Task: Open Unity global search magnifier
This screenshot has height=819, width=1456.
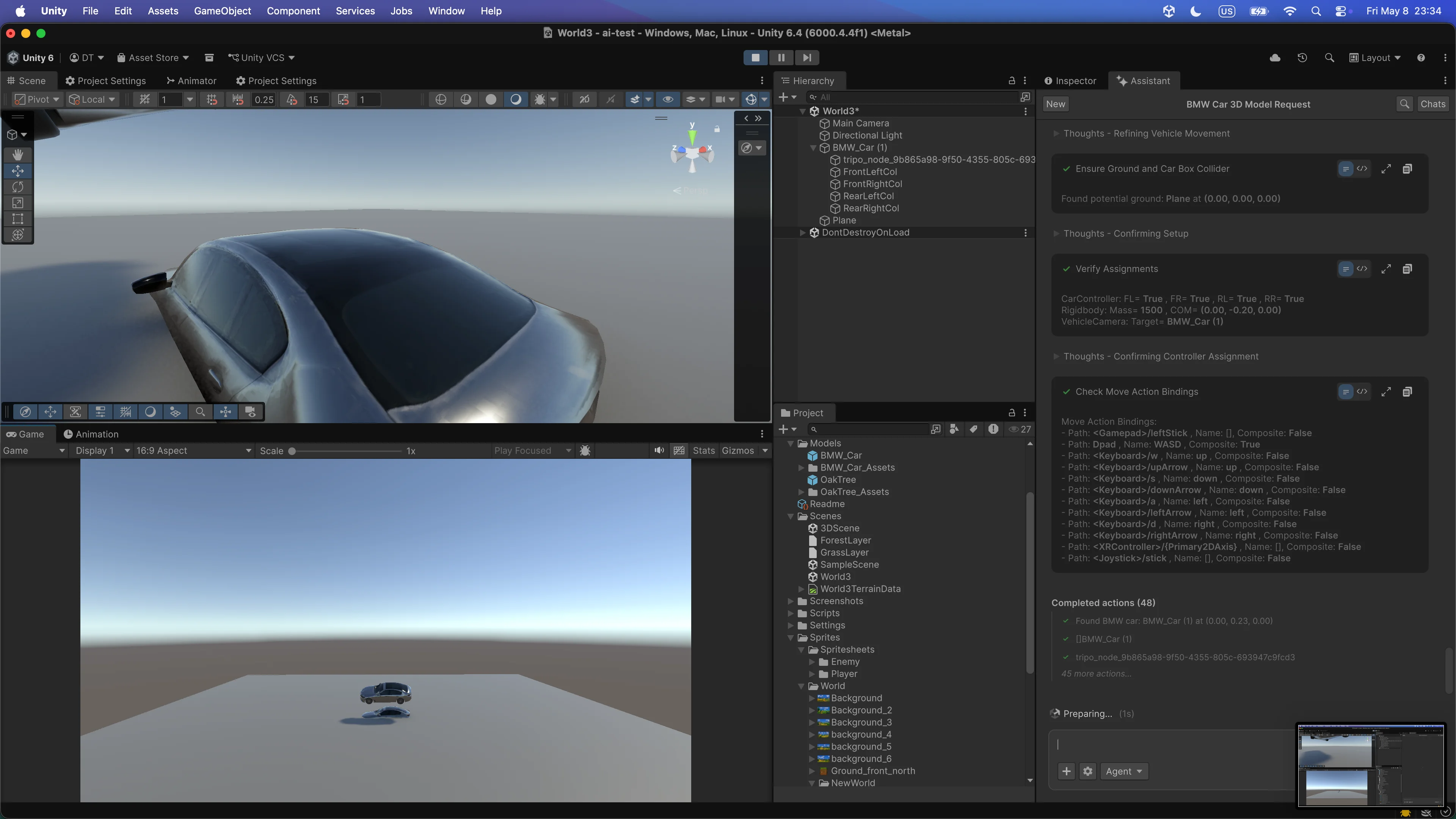Action: tap(1329, 58)
